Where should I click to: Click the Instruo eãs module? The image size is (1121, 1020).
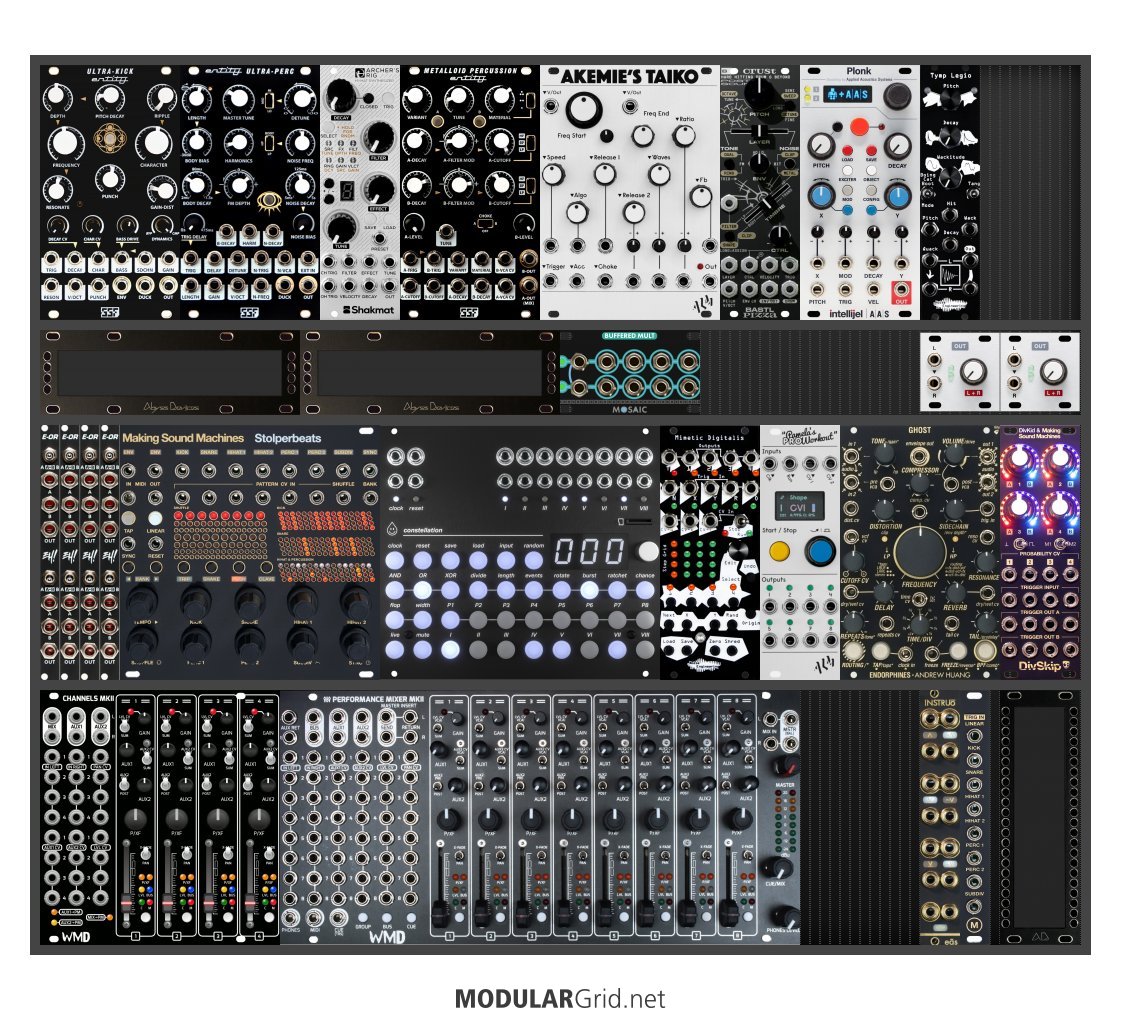coord(954,817)
